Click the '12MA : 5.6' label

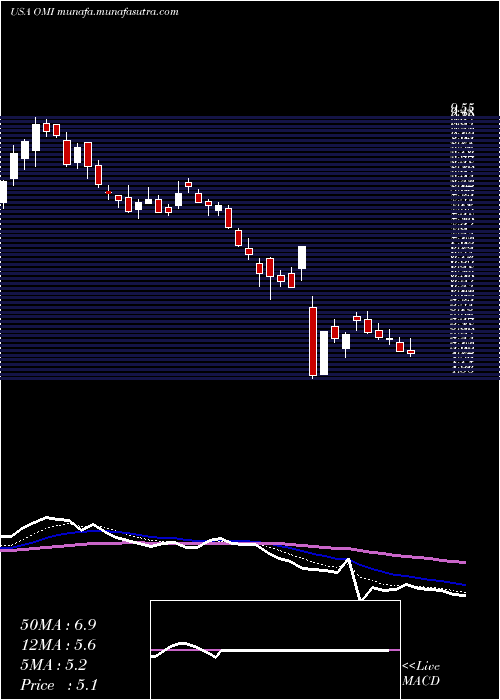point(58,645)
